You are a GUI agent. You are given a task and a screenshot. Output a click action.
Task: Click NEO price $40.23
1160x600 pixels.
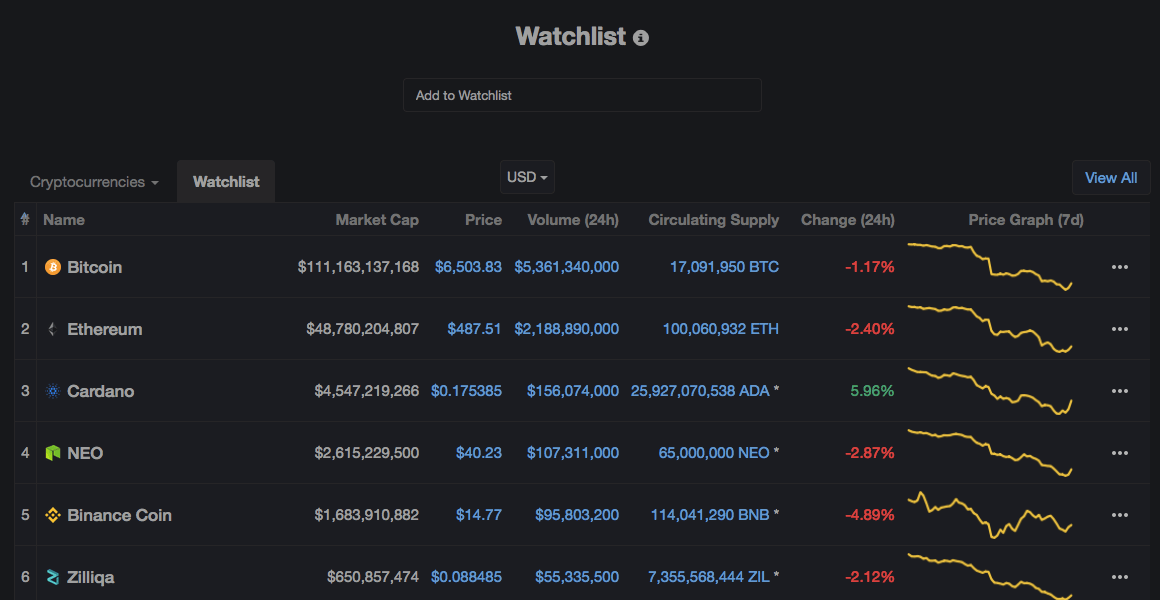pyautogui.click(x=480, y=453)
